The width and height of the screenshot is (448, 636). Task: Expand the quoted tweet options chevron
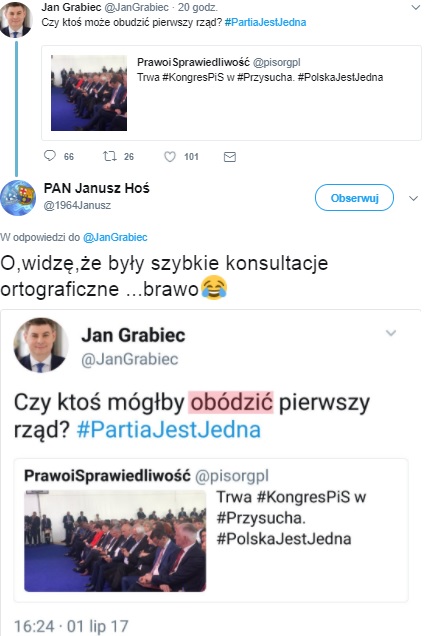pos(391,333)
